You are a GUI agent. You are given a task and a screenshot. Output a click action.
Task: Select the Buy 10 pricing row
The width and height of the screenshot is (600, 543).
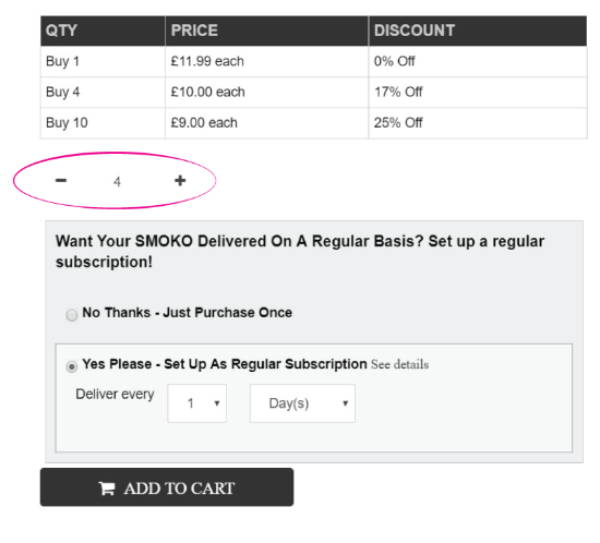click(x=314, y=123)
